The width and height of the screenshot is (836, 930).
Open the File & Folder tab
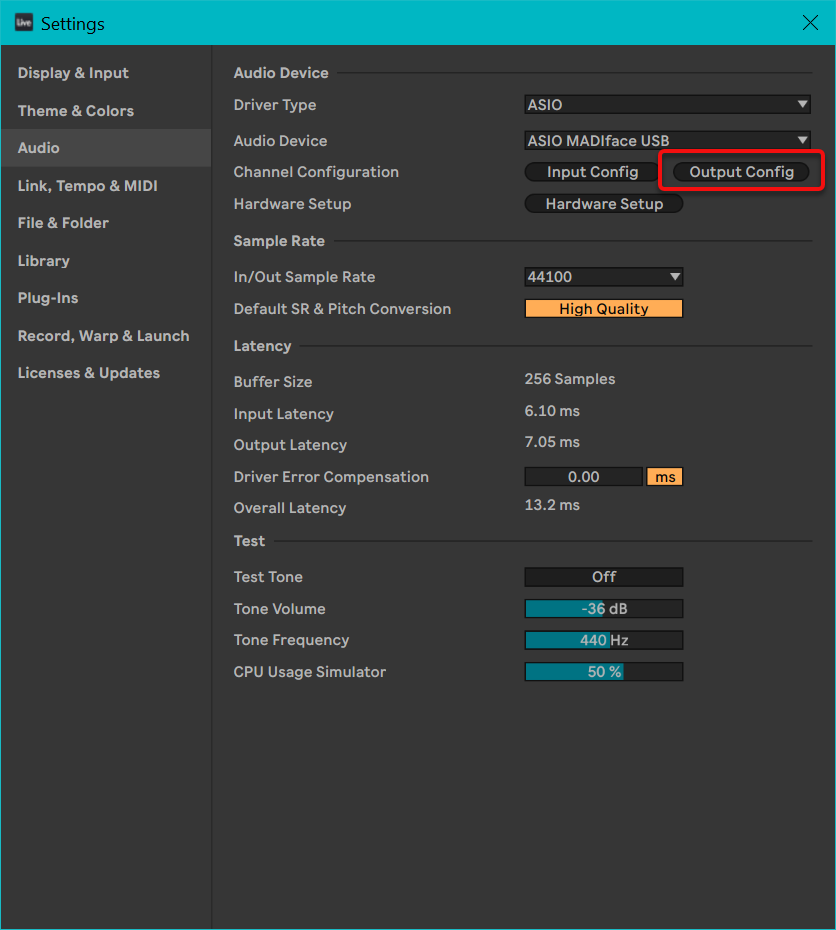tap(63, 223)
